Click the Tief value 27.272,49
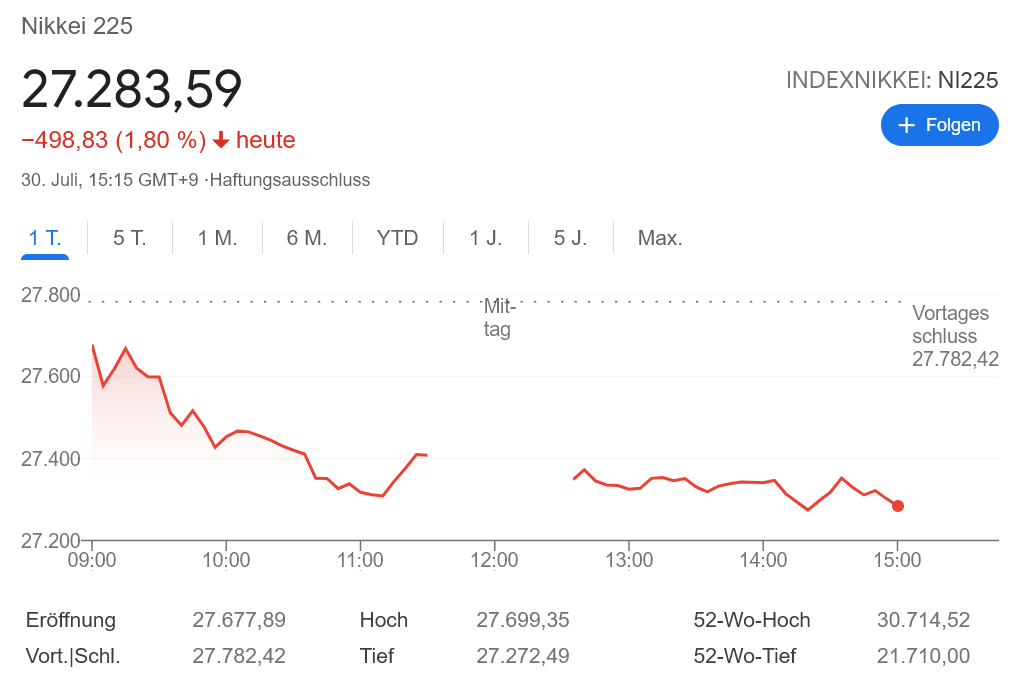 pyautogui.click(x=522, y=656)
